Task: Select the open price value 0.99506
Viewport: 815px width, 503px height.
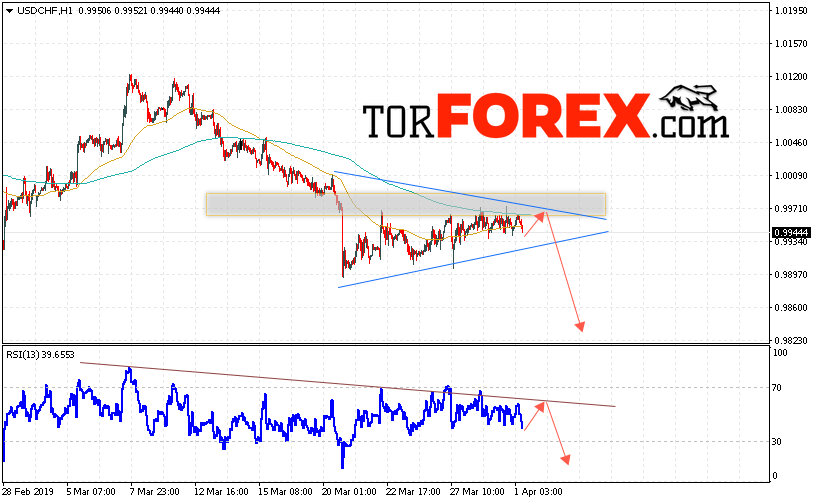Action: click(x=95, y=10)
